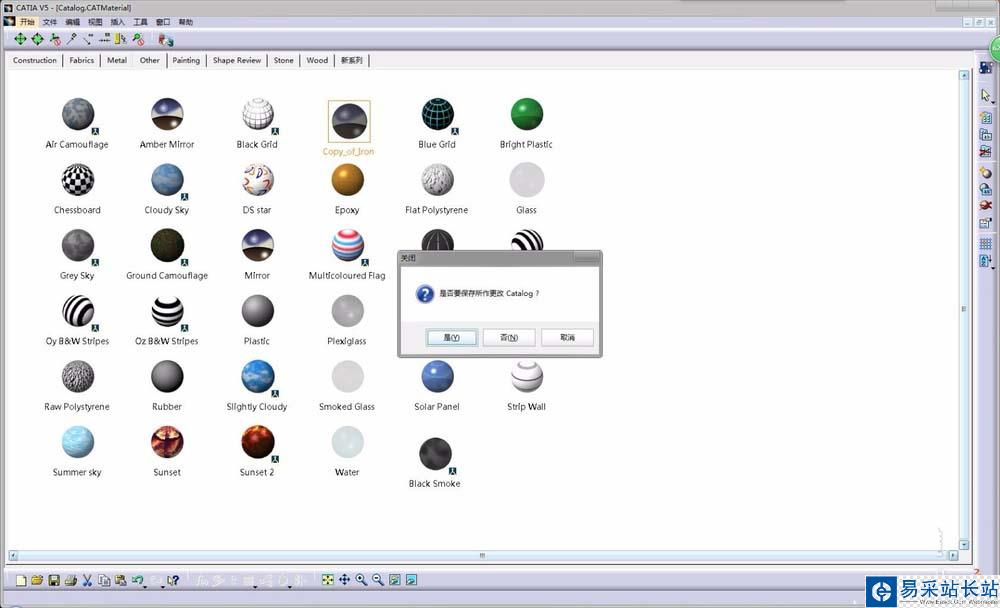The width and height of the screenshot is (1000, 608).
Task: Click the grid view icon in right toolbar
Action: (x=986, y=244)
